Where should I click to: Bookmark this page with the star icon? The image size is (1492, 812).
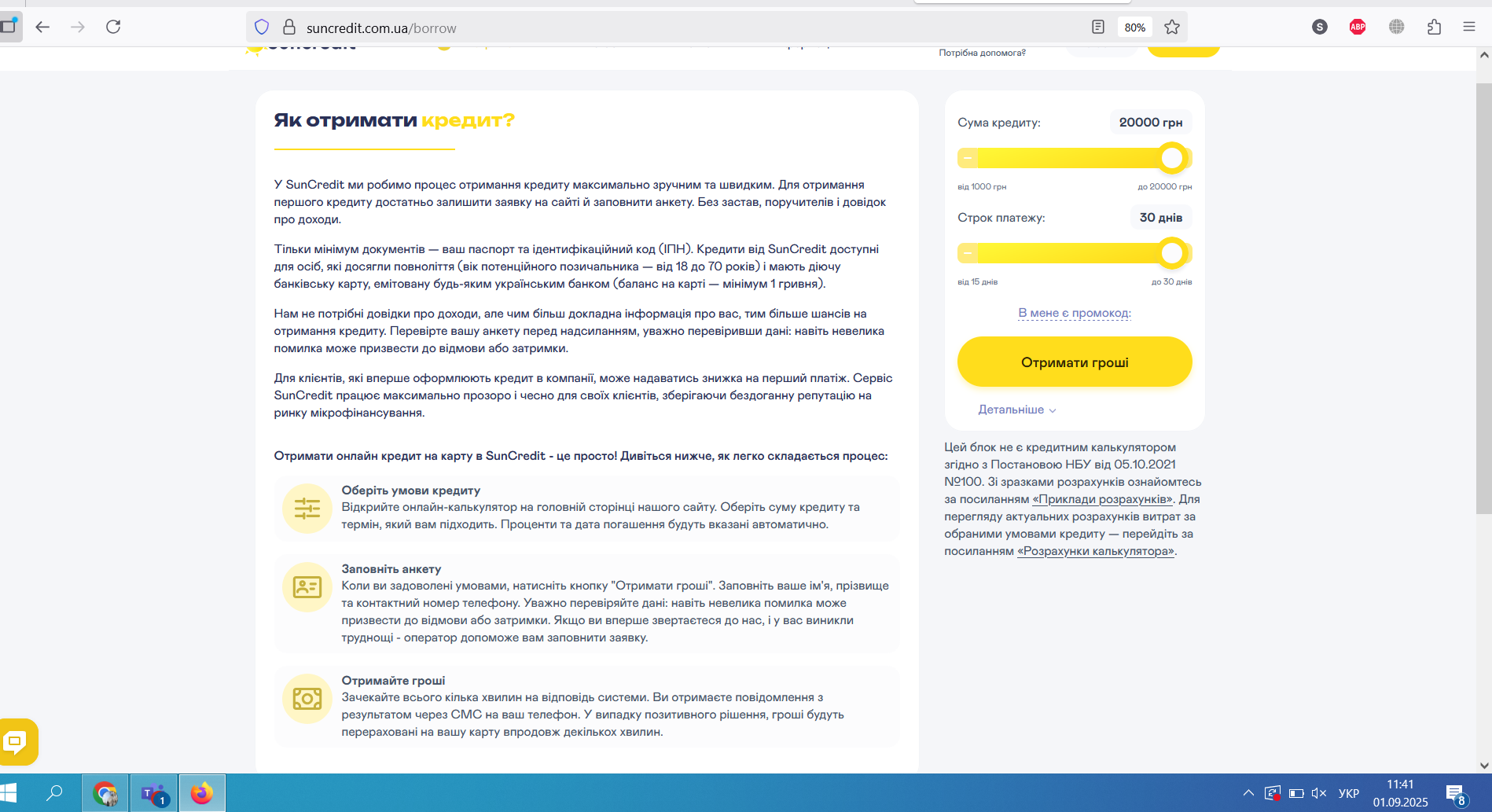pyautogui.click(x=1172, y=28)
